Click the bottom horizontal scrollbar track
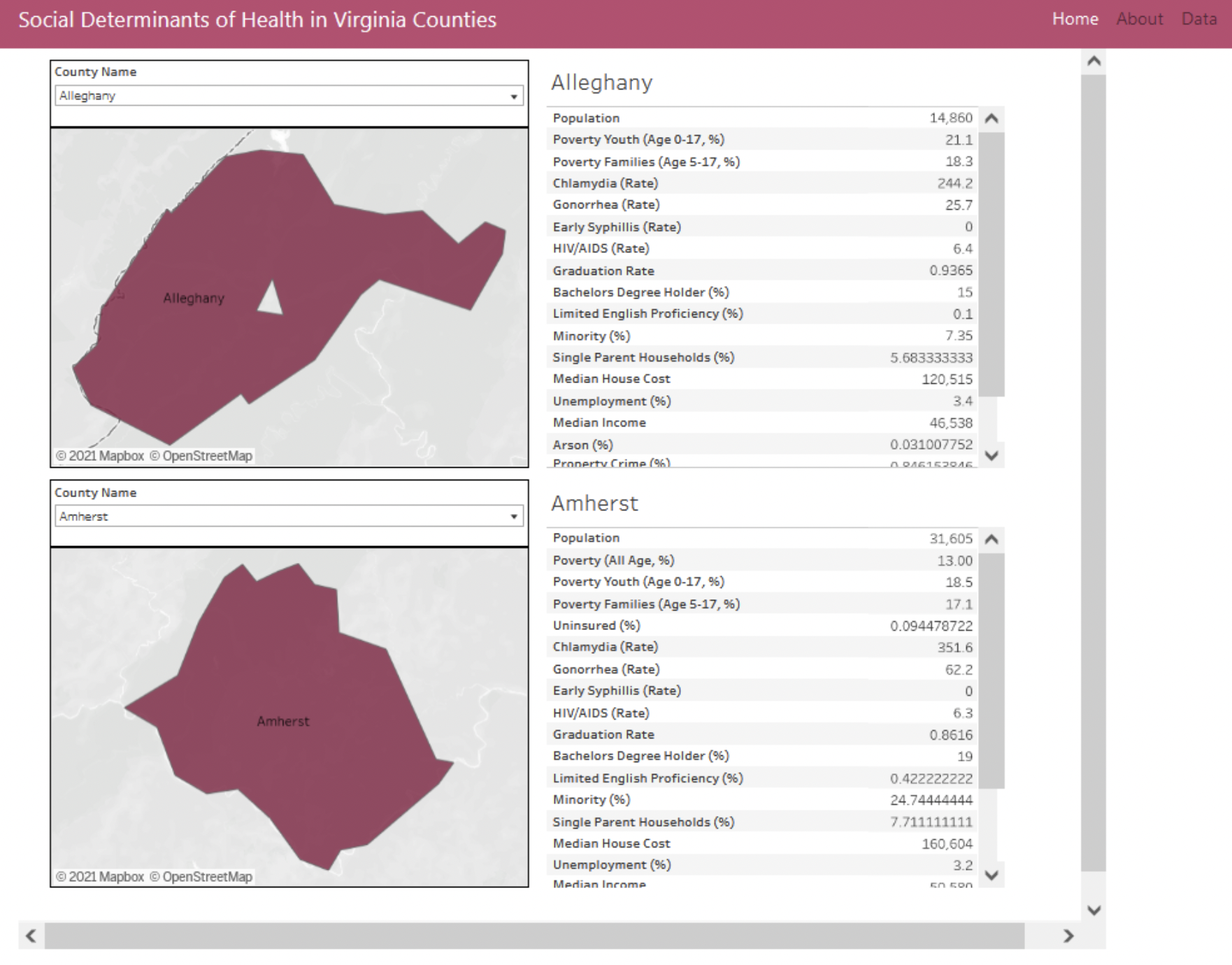1232x965 pixels. click(x=534, y=936)
